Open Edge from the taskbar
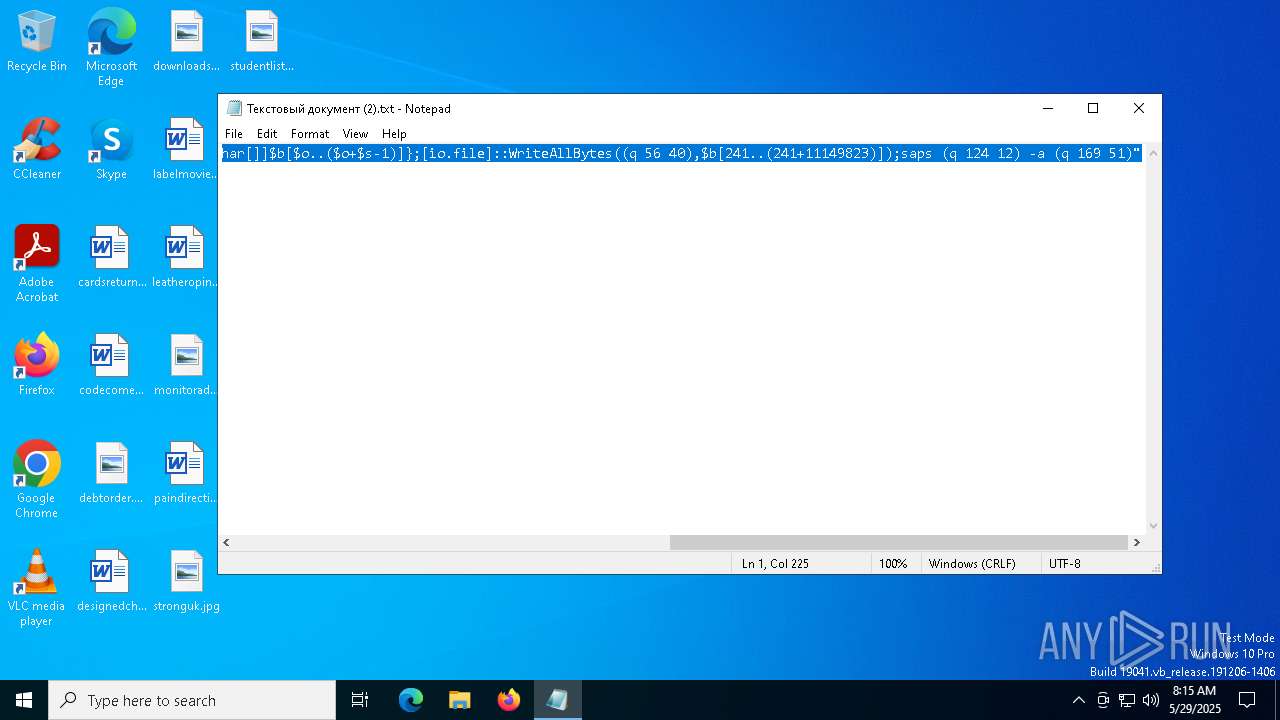1280x720 pixels. [411, 700]
